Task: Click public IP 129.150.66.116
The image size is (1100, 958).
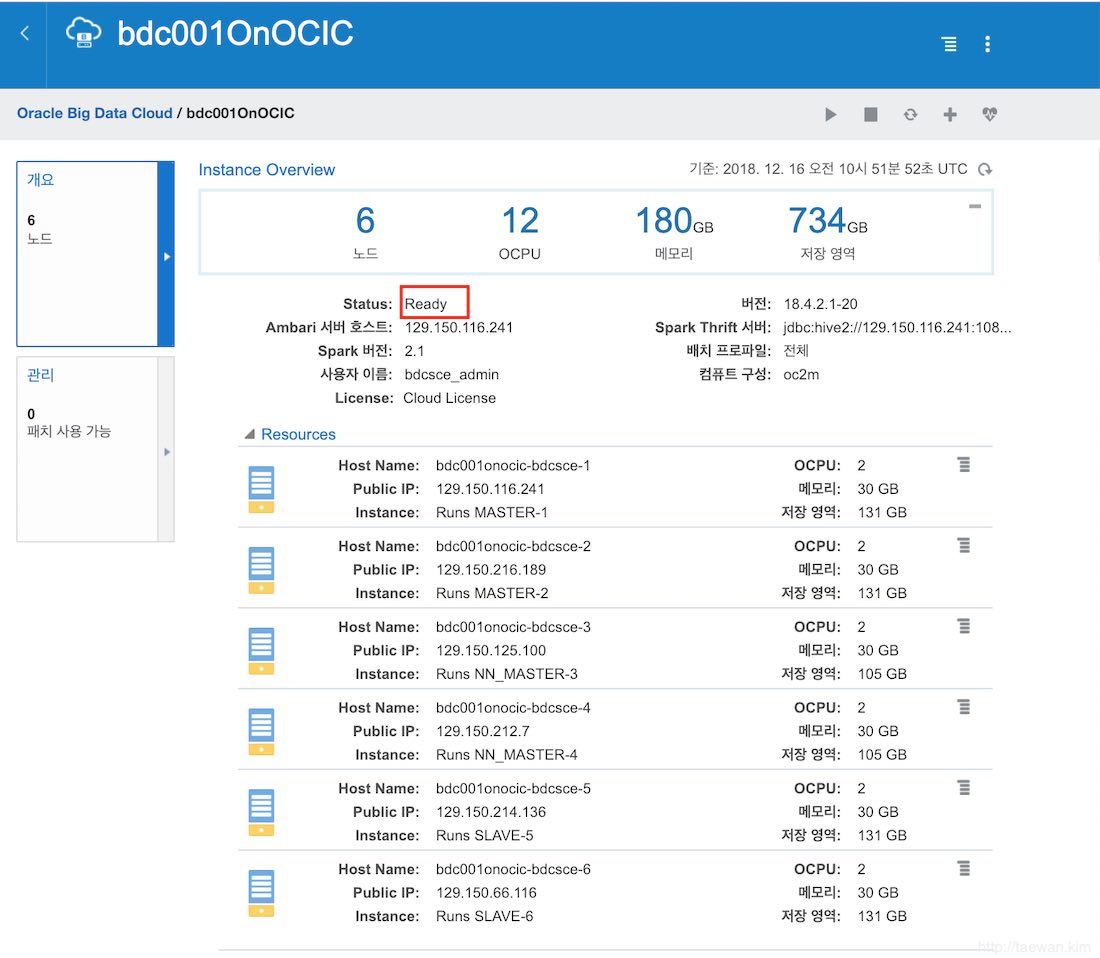Action: coord(486,892)
